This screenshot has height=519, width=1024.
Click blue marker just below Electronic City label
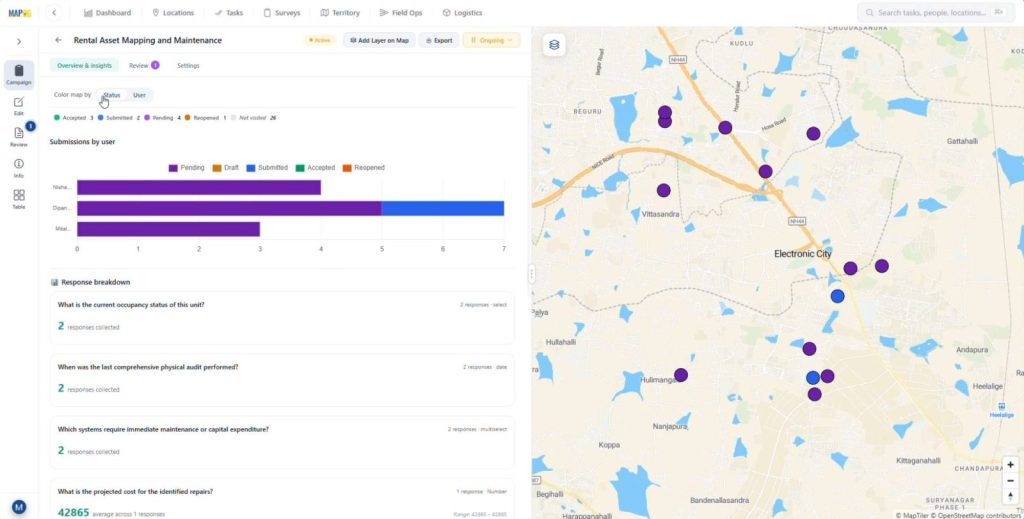pos(838,296)
